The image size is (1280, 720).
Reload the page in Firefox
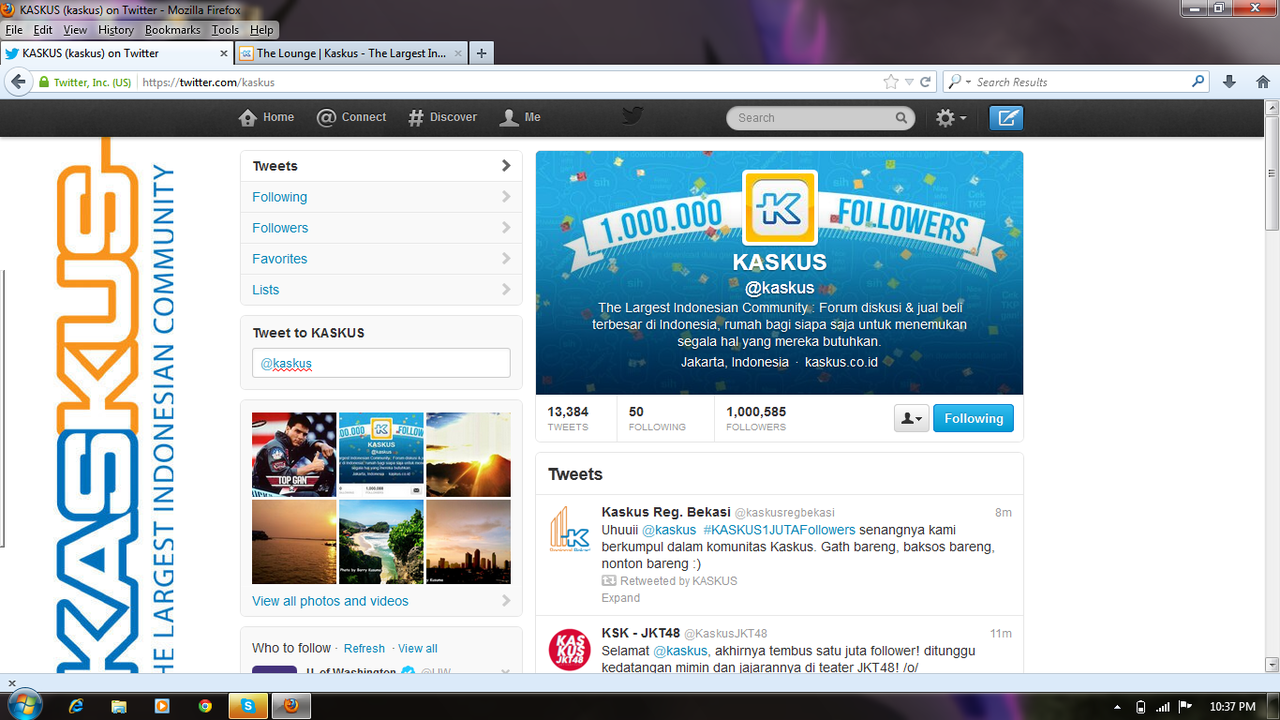click(926, 82)
